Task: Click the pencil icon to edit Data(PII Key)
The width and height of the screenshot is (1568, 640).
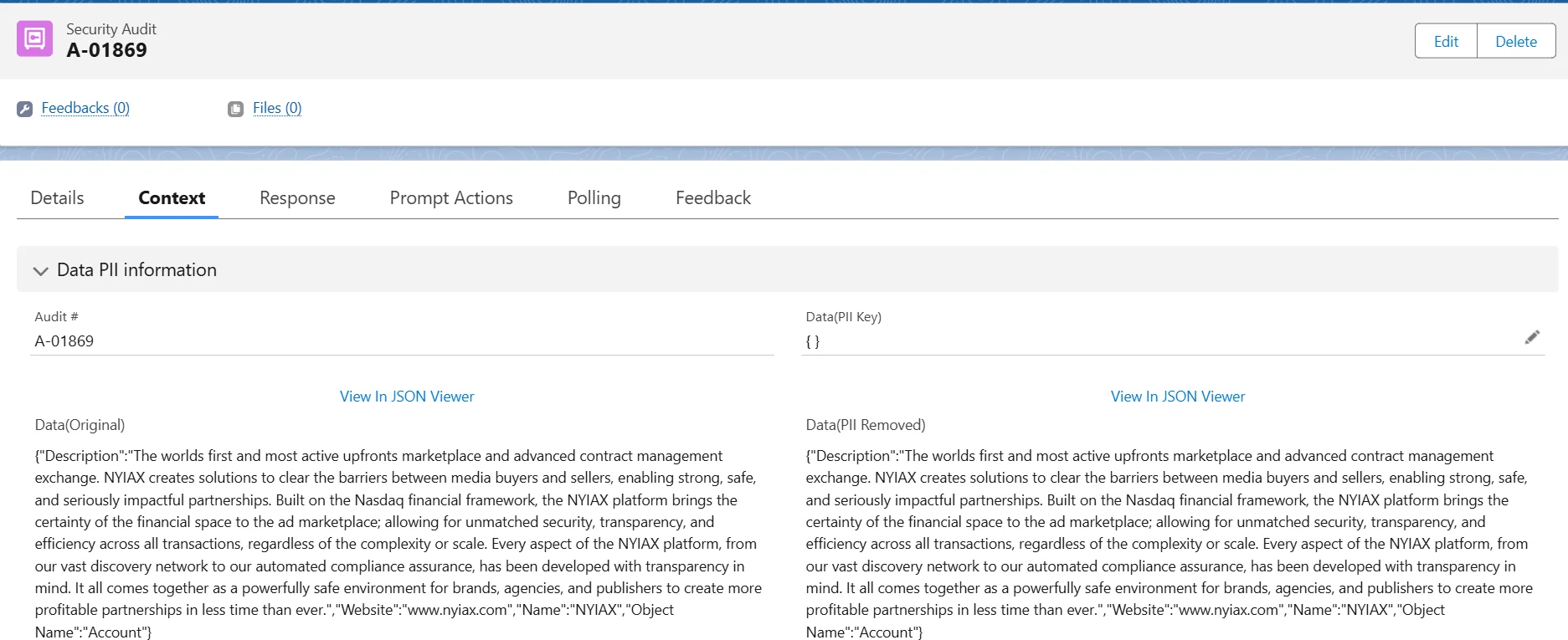Action: pyautogui.click(x=1531, y=337)
